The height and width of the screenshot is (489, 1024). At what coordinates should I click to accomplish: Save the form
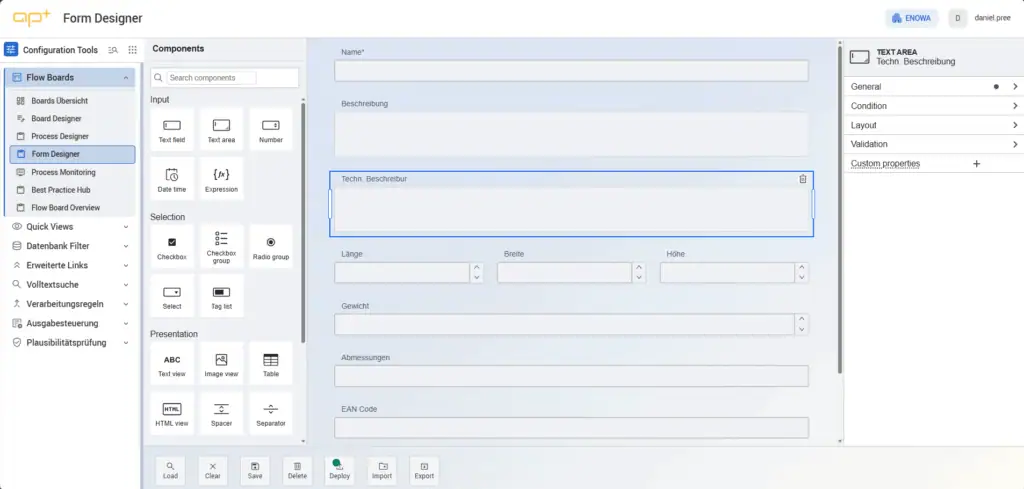coord(255,471)
